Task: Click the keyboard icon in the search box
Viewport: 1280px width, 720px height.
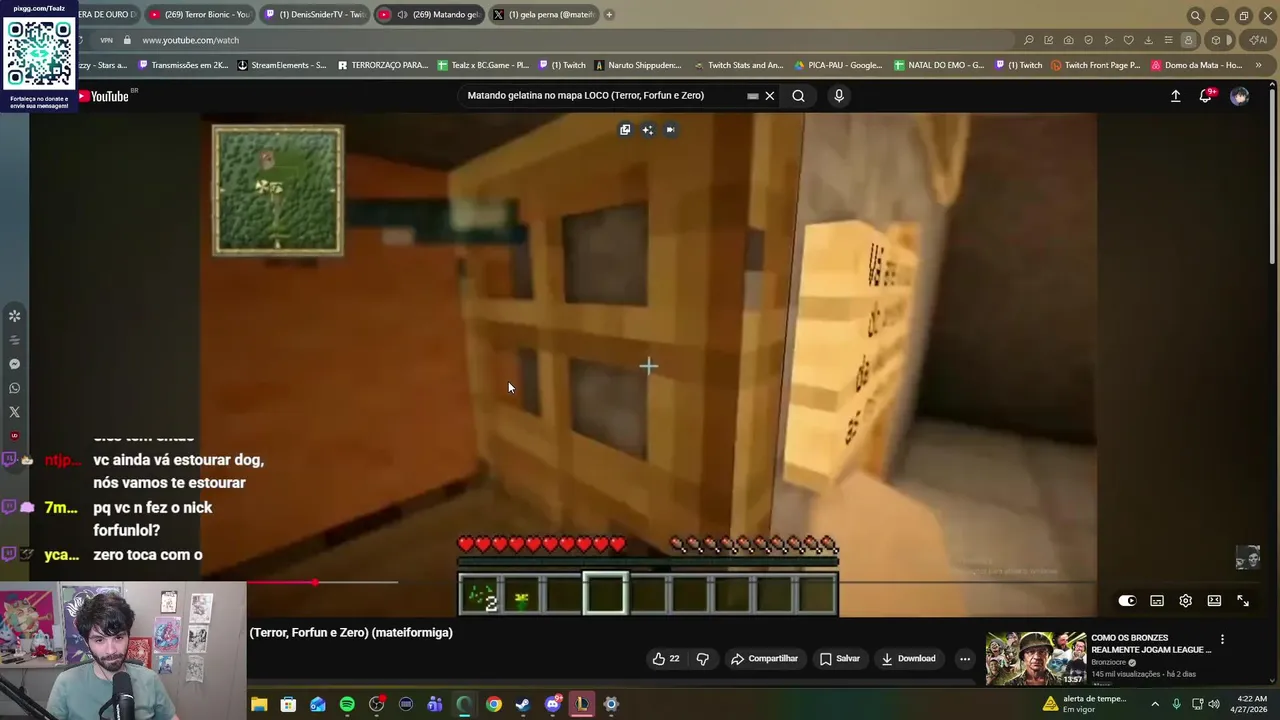Action: [x=753, y=96]
